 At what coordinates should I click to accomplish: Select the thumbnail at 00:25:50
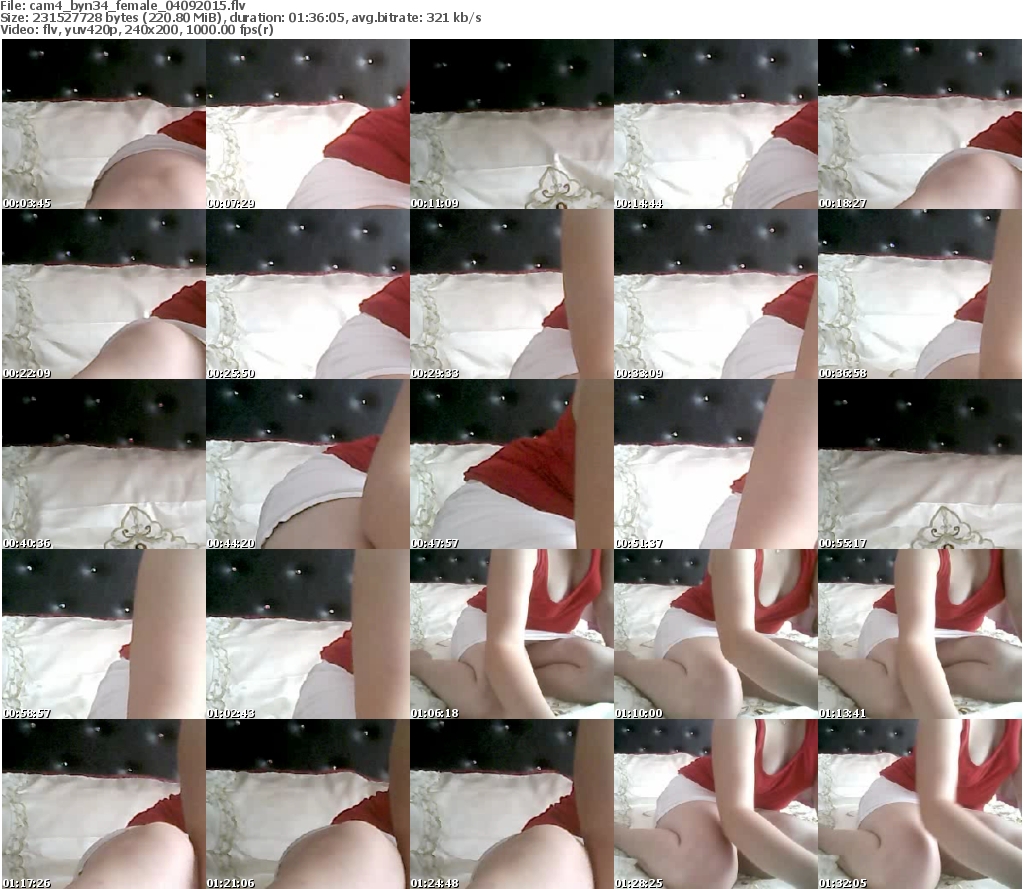coord(308,294)
